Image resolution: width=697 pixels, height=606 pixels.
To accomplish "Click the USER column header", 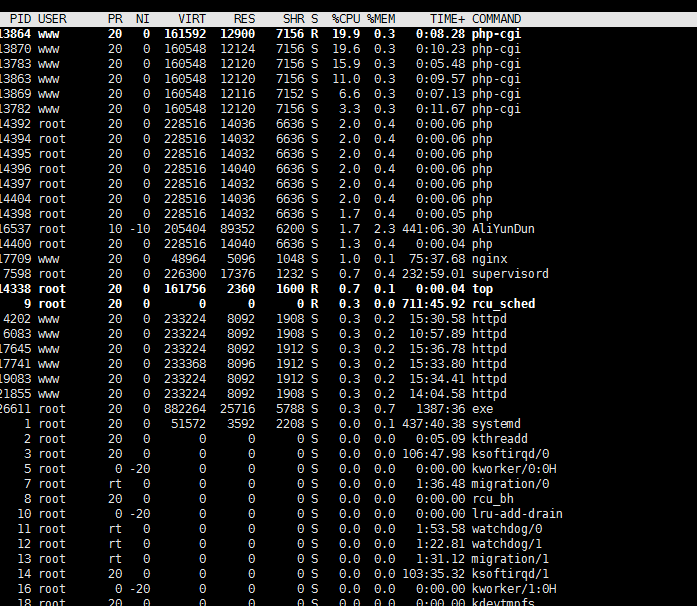I will (x=52, y=19).
